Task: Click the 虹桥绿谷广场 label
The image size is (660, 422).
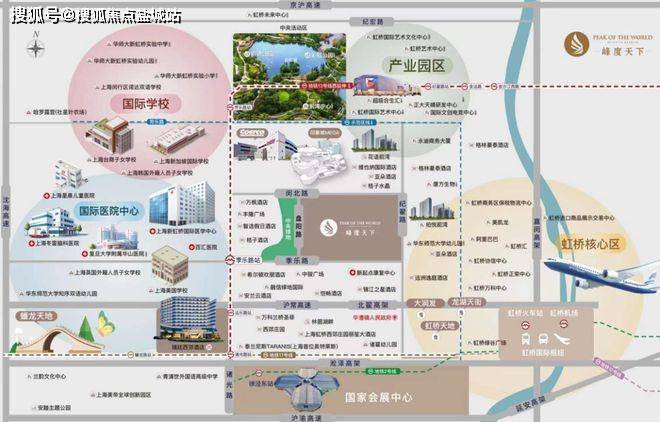Action: tap(490, 343)
